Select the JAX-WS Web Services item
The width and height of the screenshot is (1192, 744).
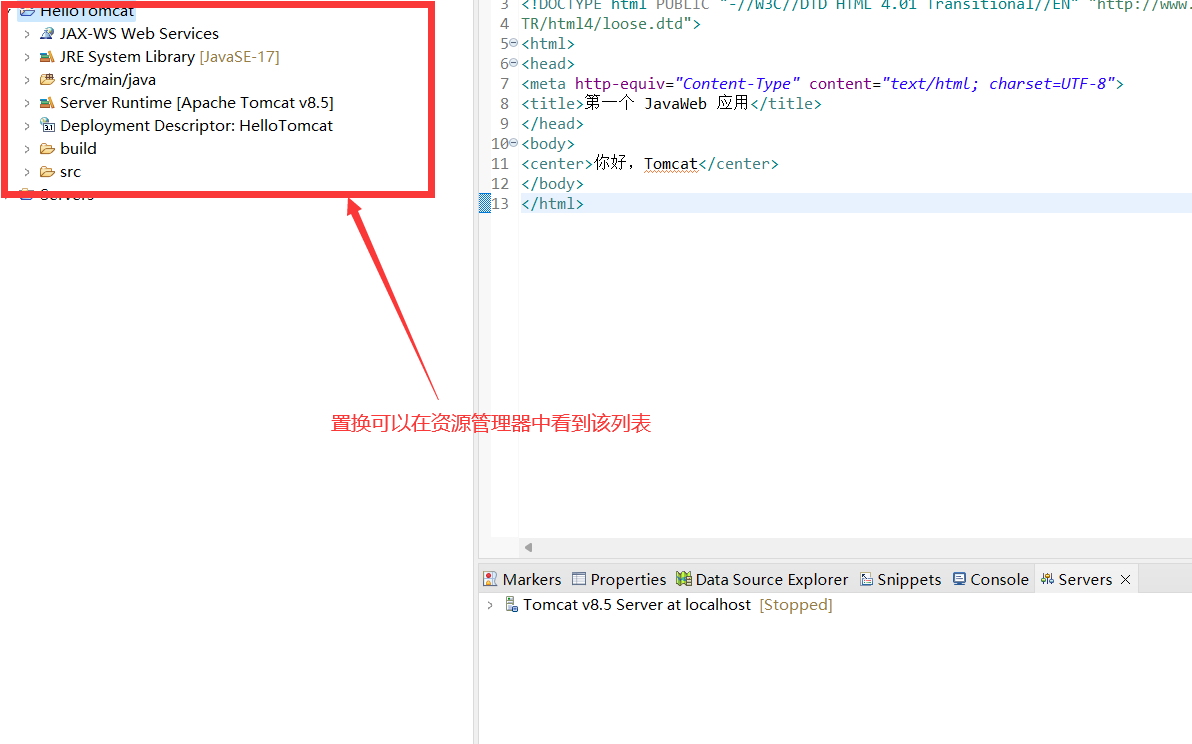click(x=139, y=33)
